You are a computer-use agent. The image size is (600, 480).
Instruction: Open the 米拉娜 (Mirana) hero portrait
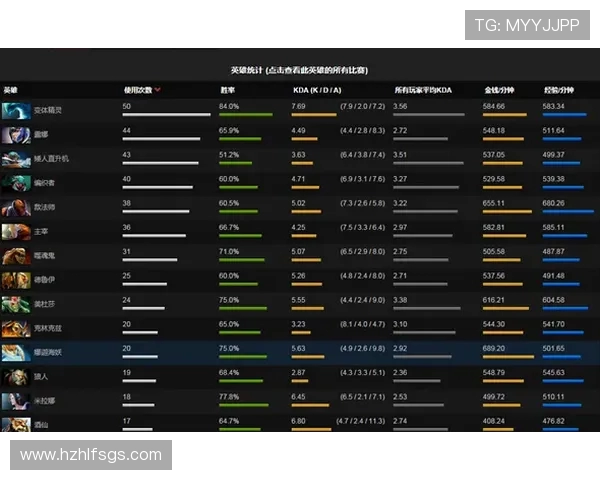click(x=16, y=401)
